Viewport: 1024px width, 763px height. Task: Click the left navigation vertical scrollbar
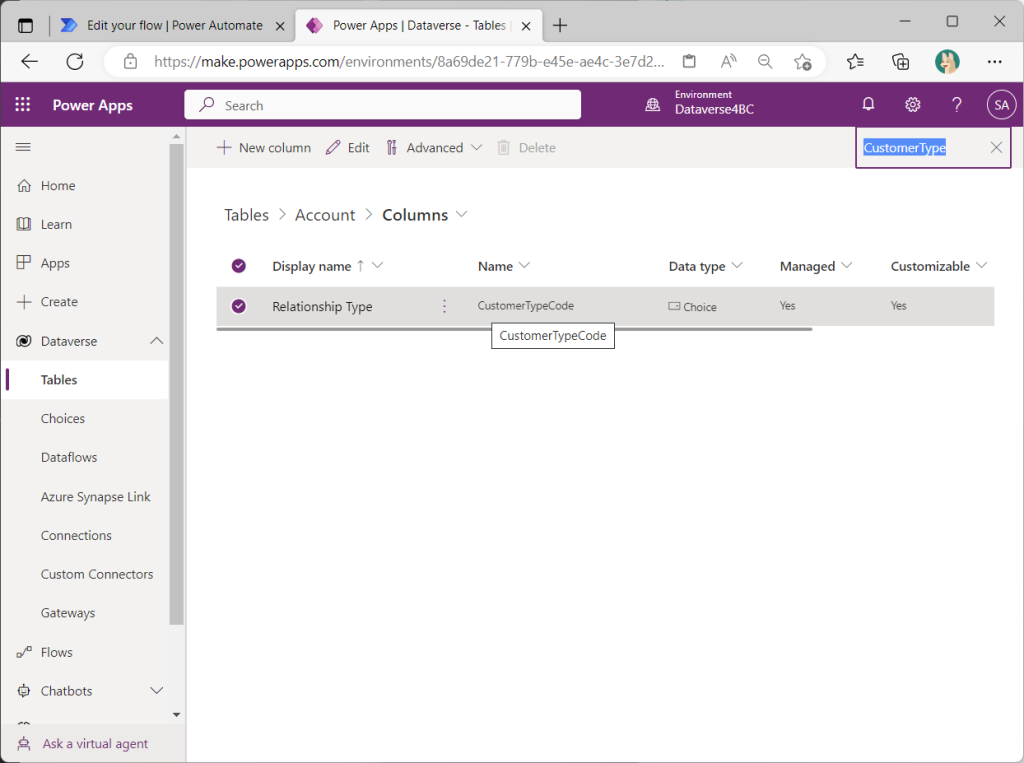[176, 384]
